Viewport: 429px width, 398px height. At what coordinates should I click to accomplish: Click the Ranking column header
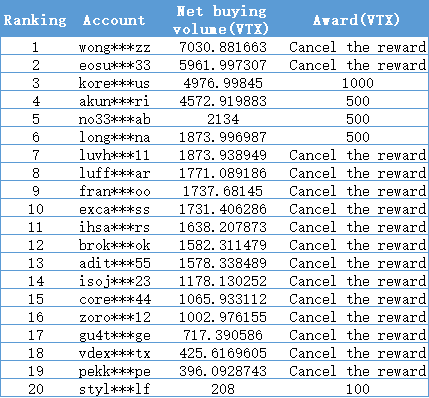pos(35,20)
